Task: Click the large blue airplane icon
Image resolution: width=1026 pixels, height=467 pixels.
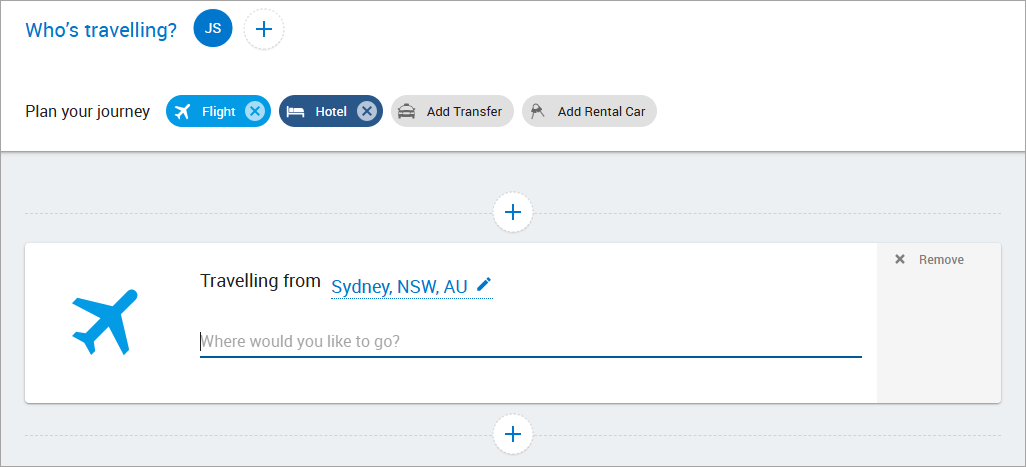Action: click(x=105, y=322)
